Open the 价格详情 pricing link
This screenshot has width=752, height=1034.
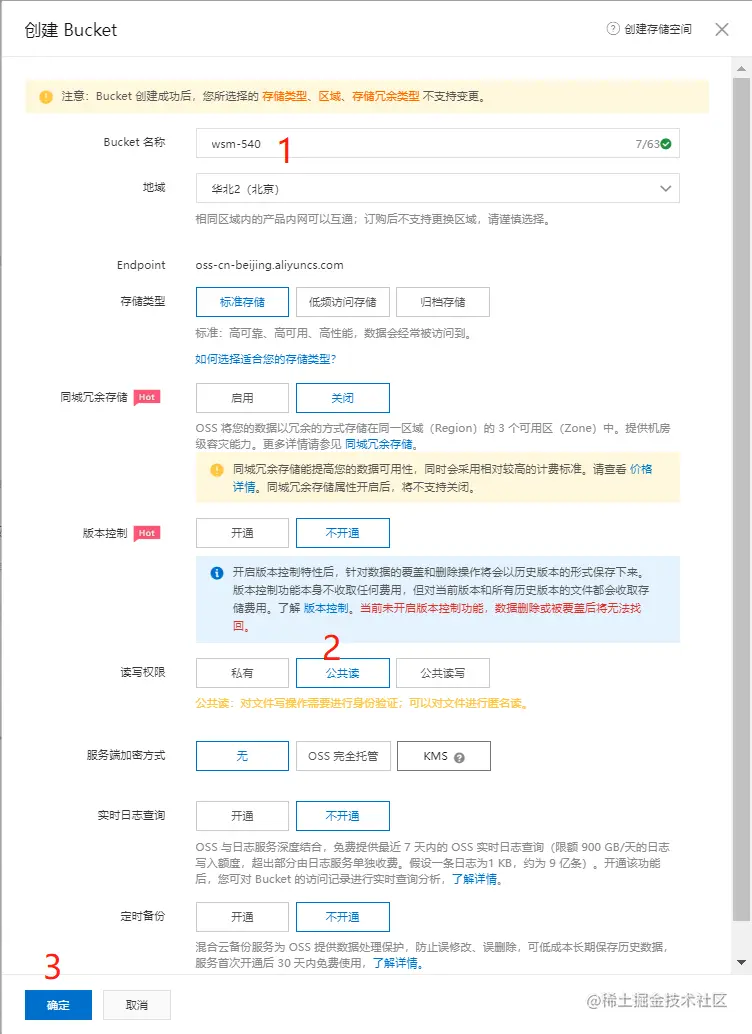[641, 470]
